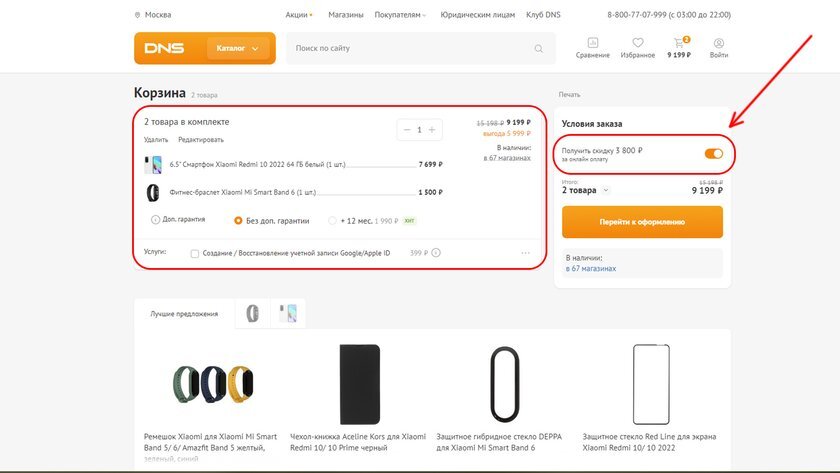The width and height of the screenshot is (840, 473).
Task: Decrease quantity with the minus button
Action: [407, 130]
